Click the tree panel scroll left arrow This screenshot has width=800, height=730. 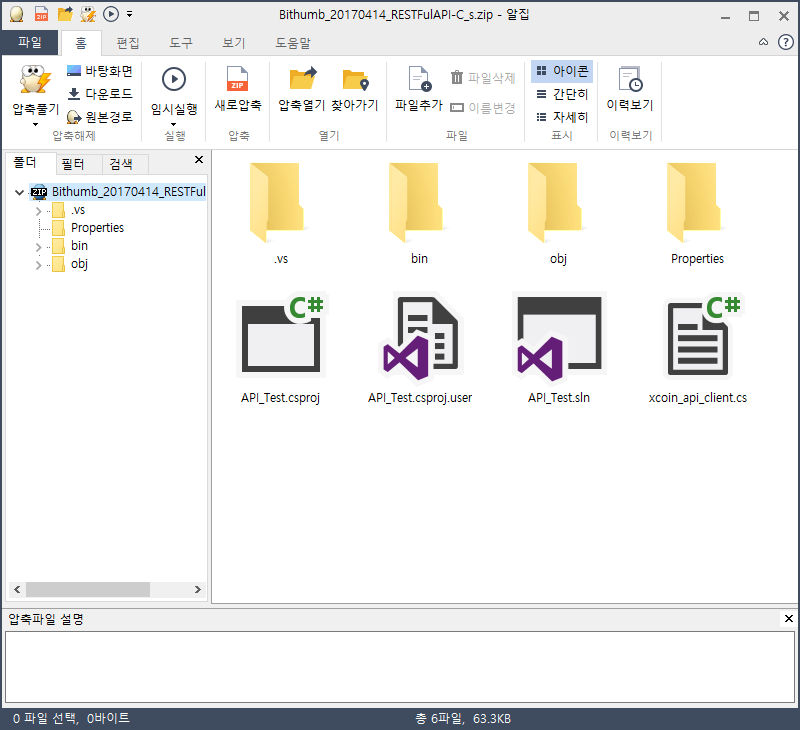(17, 590)
